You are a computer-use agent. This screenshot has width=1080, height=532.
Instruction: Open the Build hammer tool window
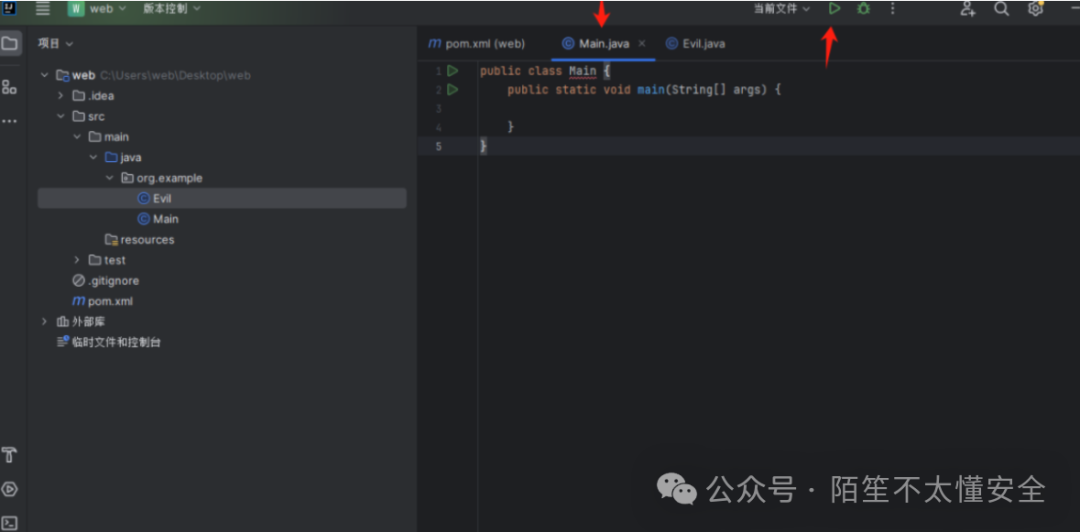(x=10, y=456)
